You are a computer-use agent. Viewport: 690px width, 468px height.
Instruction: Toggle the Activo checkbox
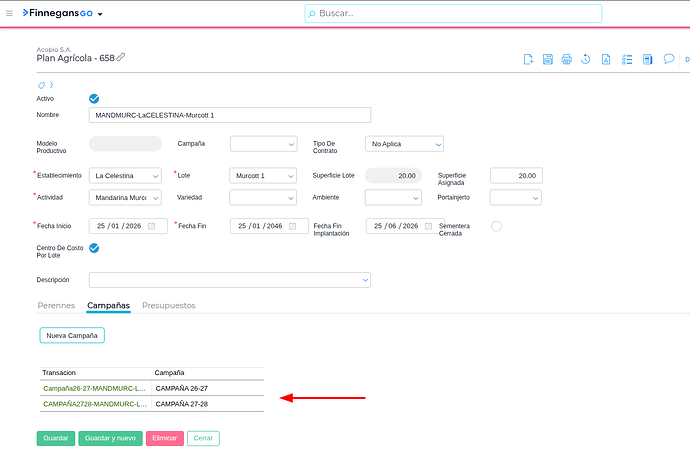94,99
